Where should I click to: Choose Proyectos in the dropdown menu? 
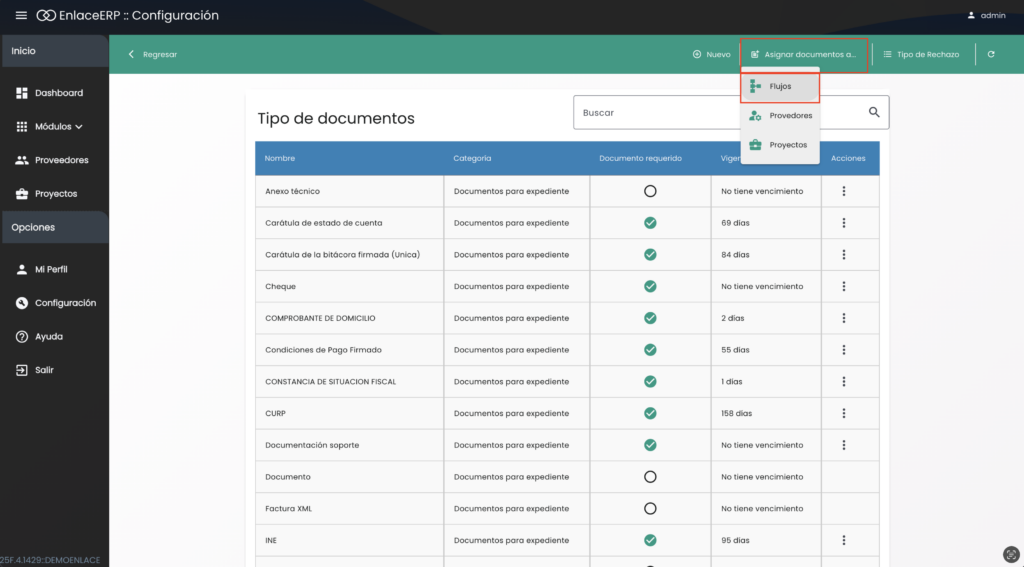pyautogui.click(x=787, y=145)
